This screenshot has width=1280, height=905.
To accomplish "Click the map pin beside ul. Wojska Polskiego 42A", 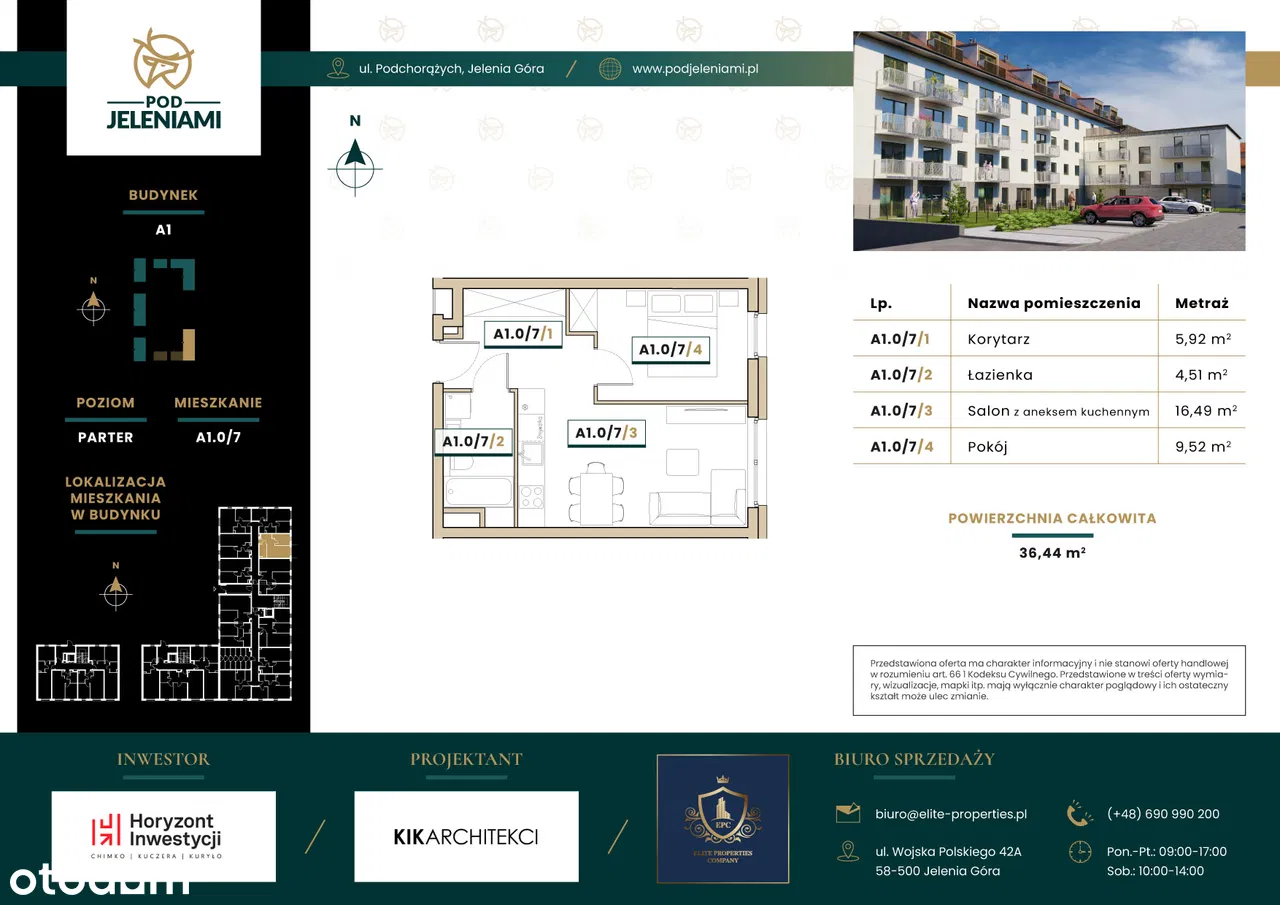I will click(848, 852).
